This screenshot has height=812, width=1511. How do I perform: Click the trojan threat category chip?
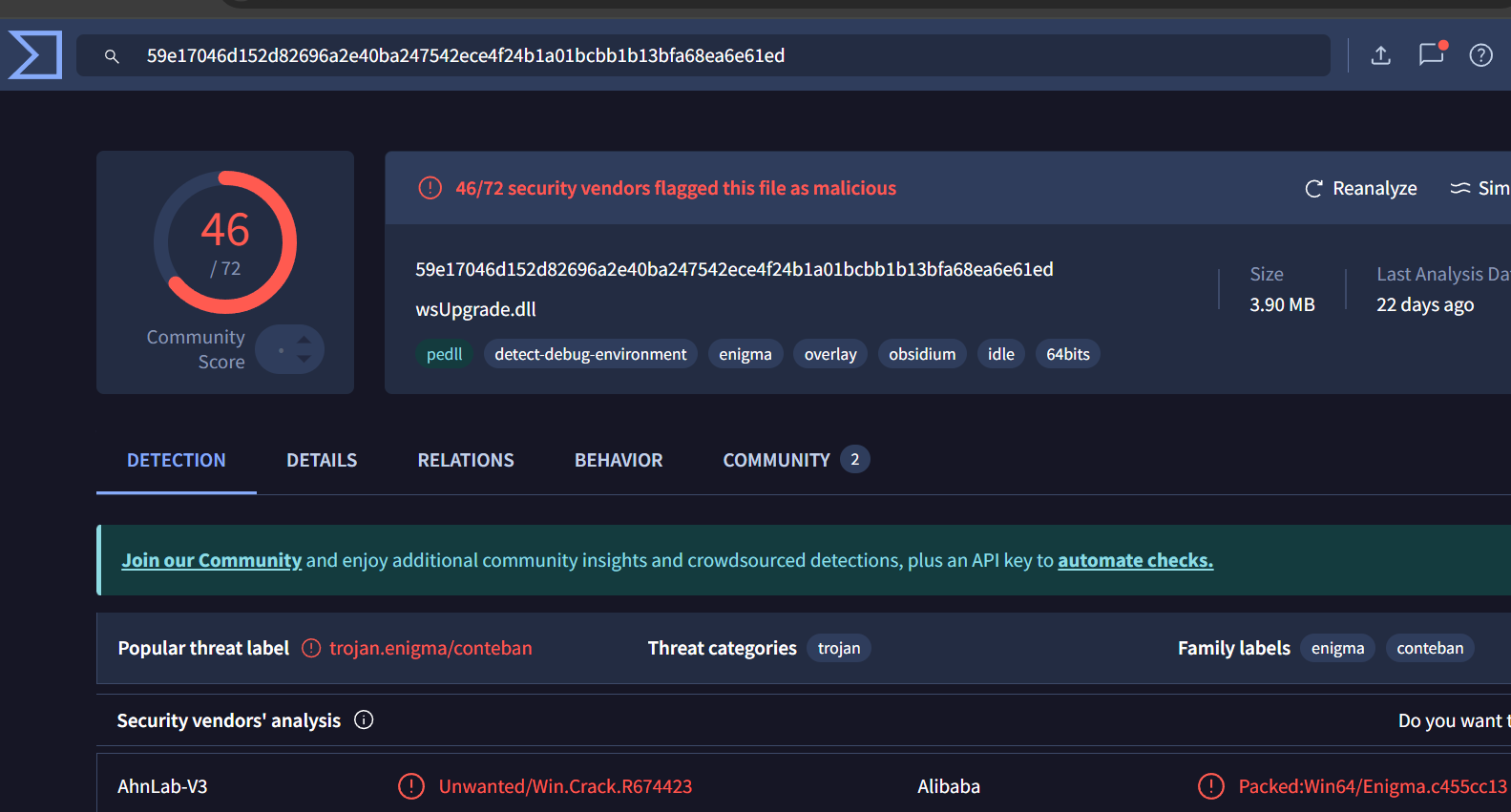coord(839,648)
